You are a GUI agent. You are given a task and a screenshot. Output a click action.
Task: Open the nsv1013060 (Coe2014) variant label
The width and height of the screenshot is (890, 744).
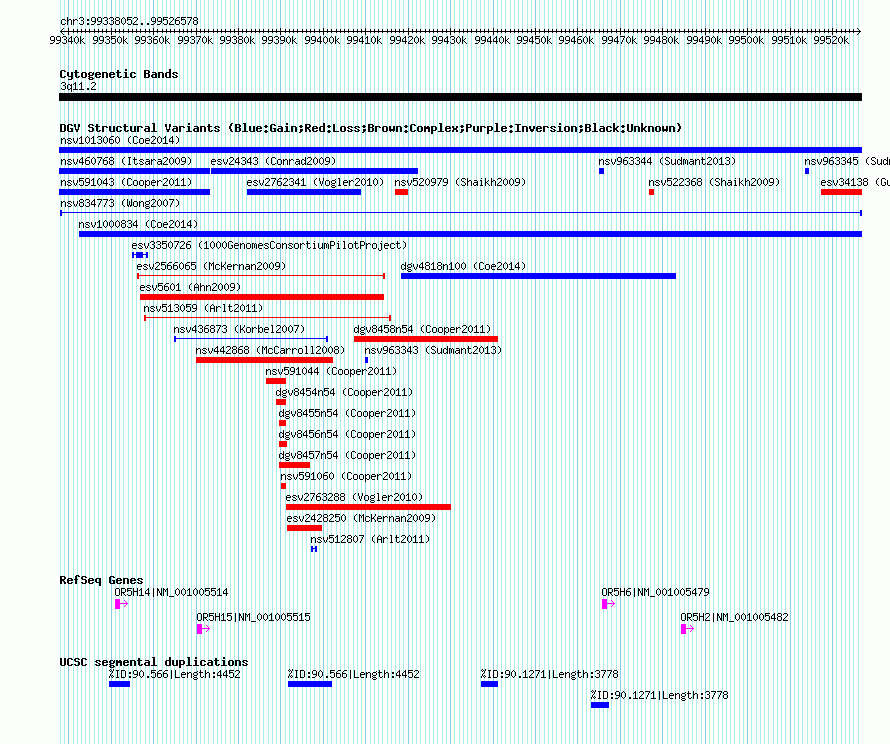120,140
